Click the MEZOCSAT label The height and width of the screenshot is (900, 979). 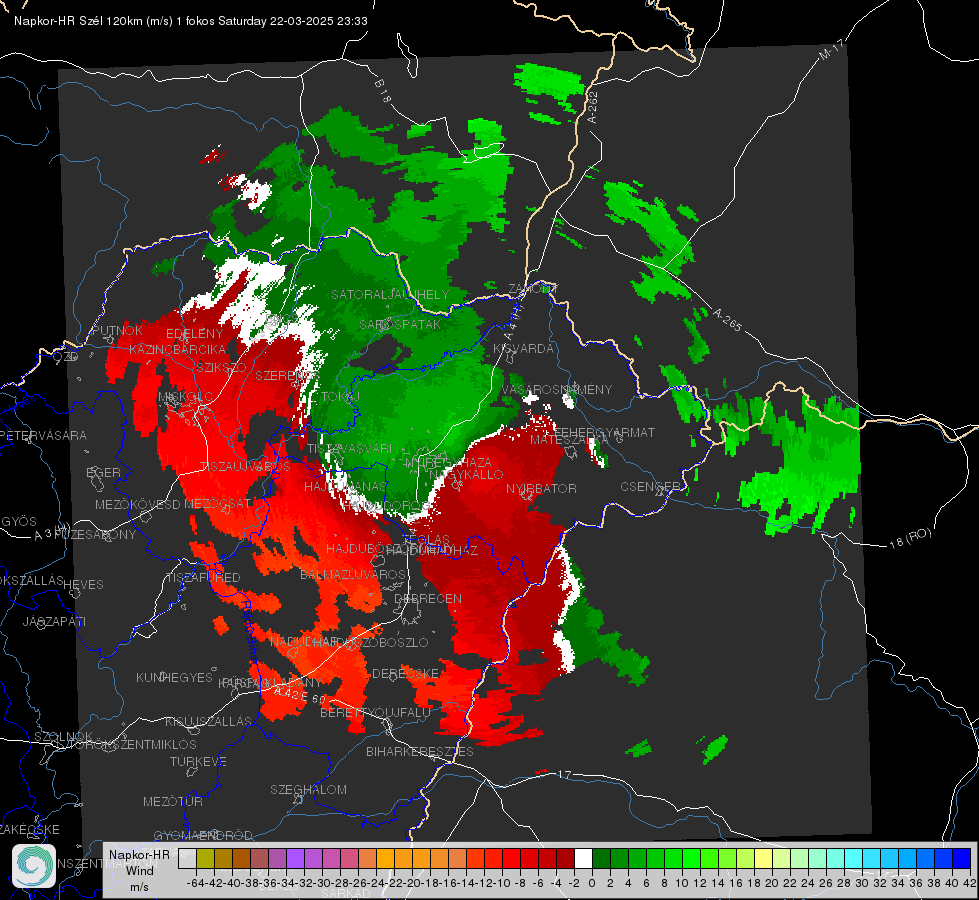click(x=218, y=503)
